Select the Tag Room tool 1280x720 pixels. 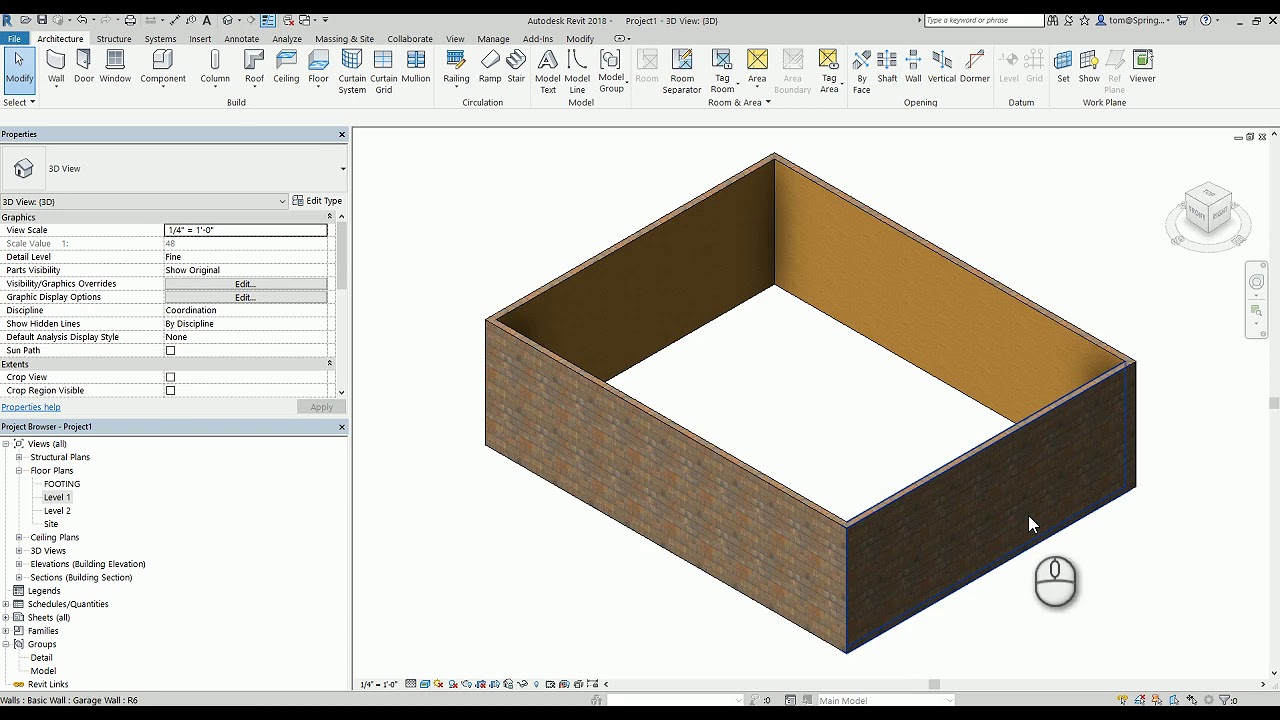coord(722,72)
